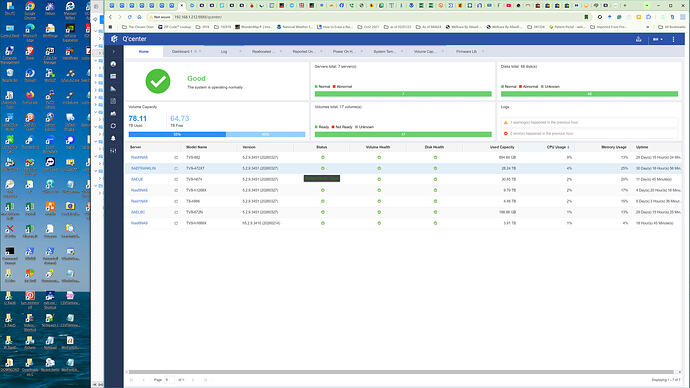Click the green Good status checkmark

pyautogui.click(x=158, y=81)
